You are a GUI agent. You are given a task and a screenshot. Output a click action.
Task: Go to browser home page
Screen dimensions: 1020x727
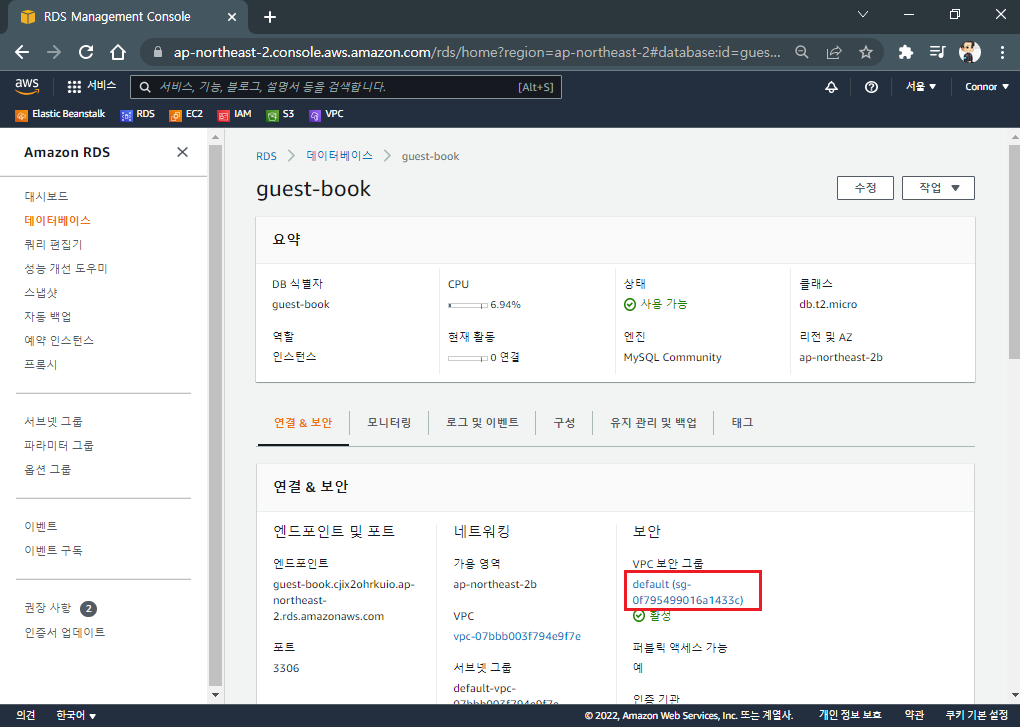118,52
